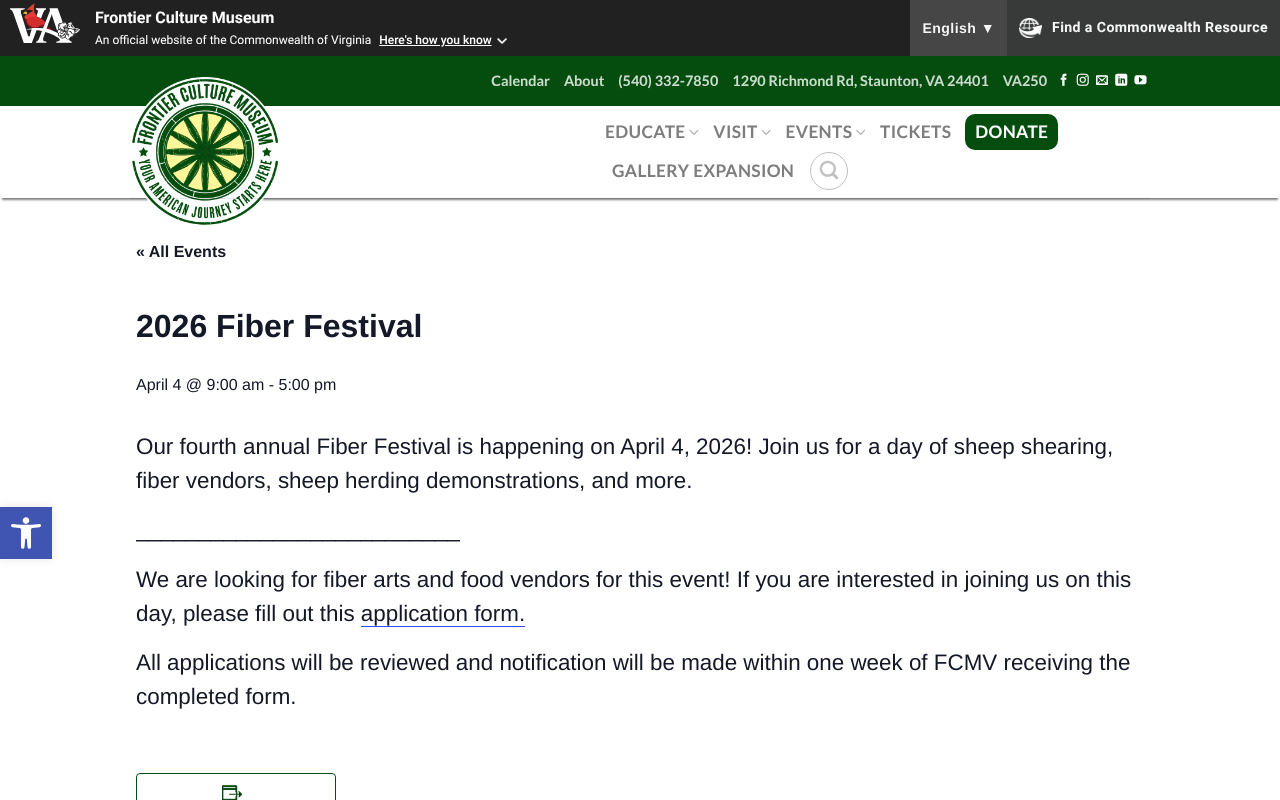Open the LinkedIn social icon

click(1121, 80)
